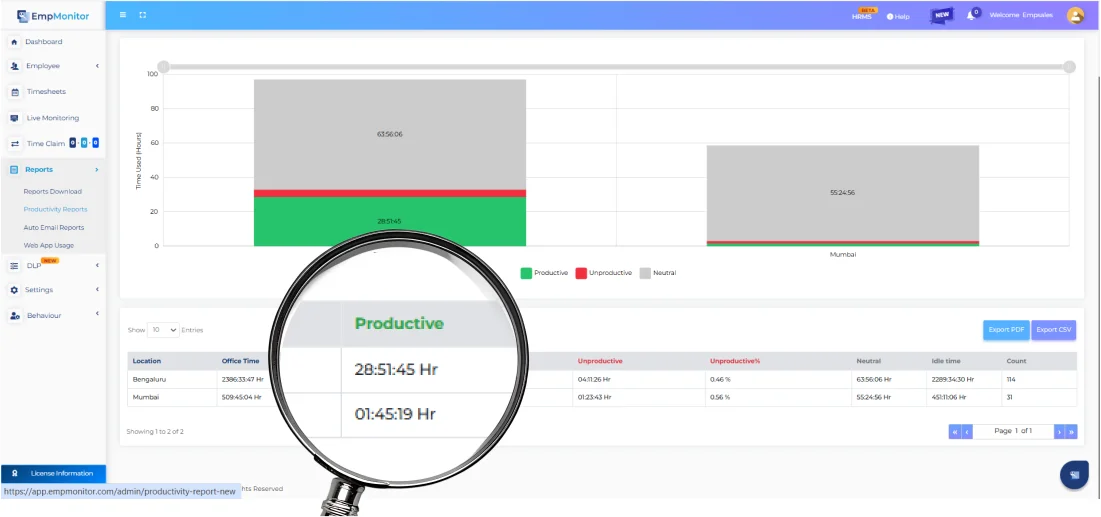Click the Export CSV button
Screen dimensions: 1101x517
pyautogui.click(x=1054, y=329)
